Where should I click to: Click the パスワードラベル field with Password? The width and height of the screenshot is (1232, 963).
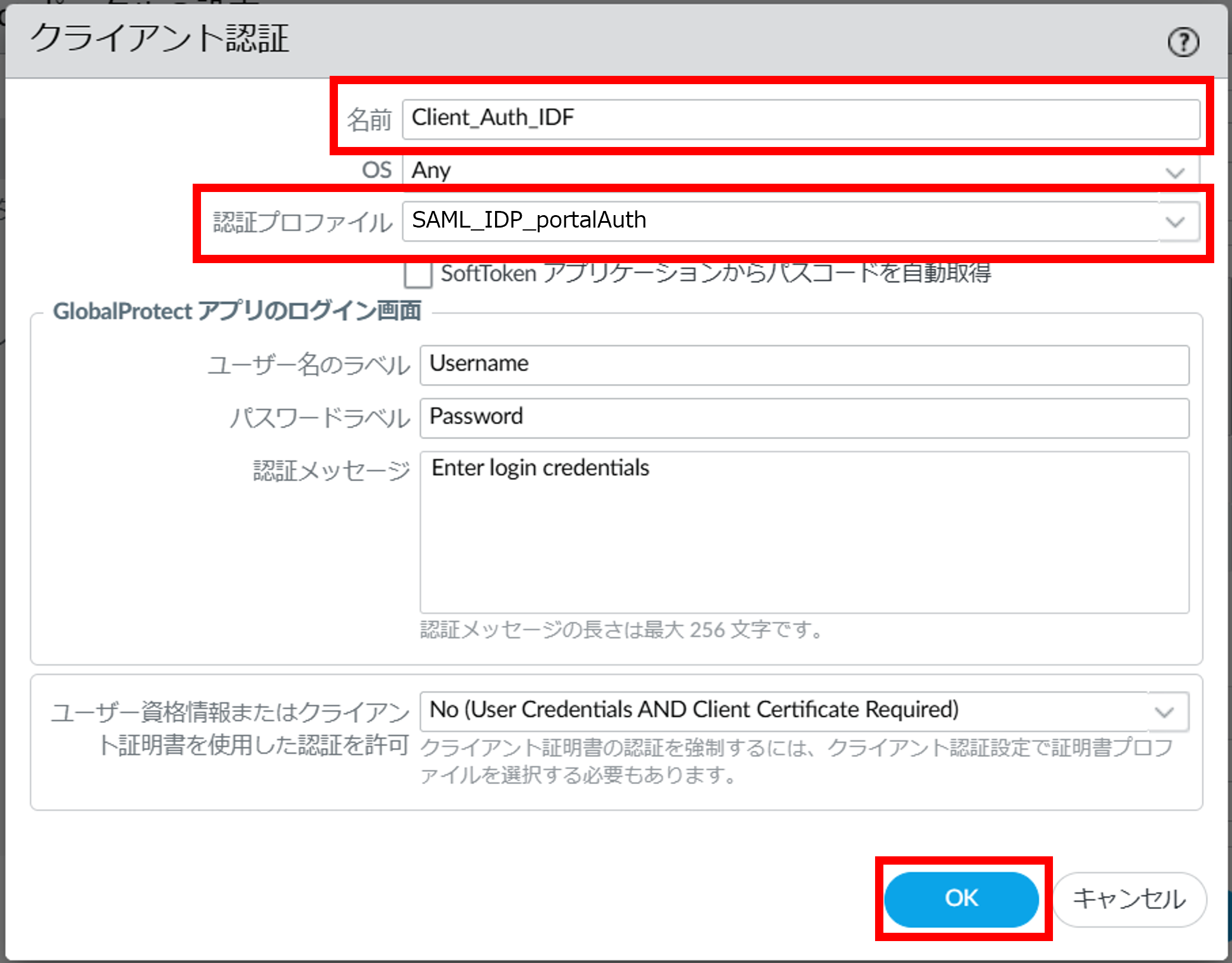(x=804, y=418)
